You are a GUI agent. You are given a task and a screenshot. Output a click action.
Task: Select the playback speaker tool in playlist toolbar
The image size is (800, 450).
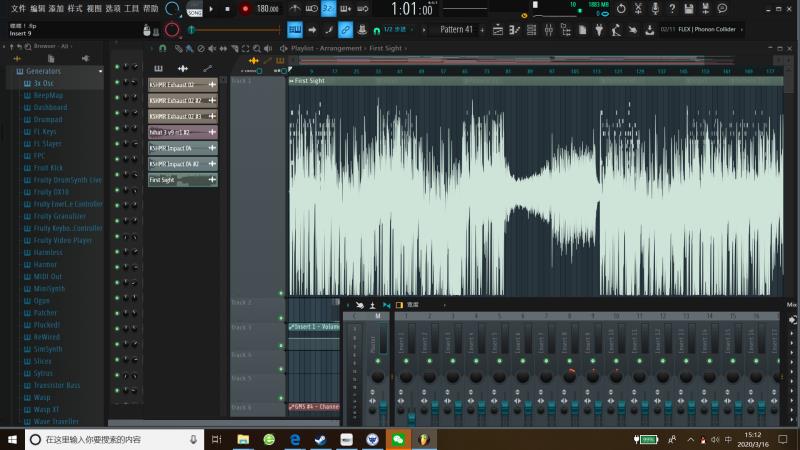click(x=268, y=49)
